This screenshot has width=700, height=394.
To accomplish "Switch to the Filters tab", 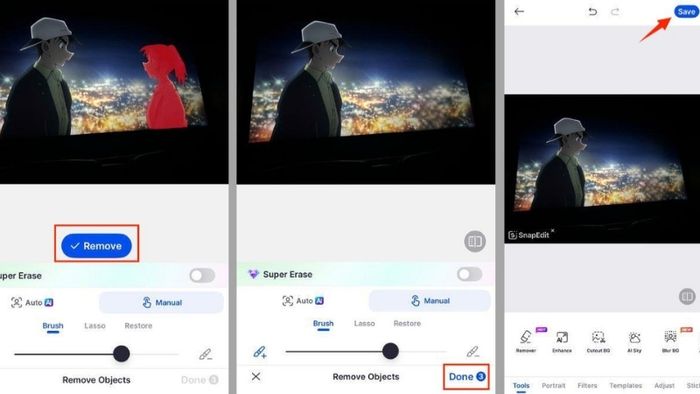I will [587, 386].
